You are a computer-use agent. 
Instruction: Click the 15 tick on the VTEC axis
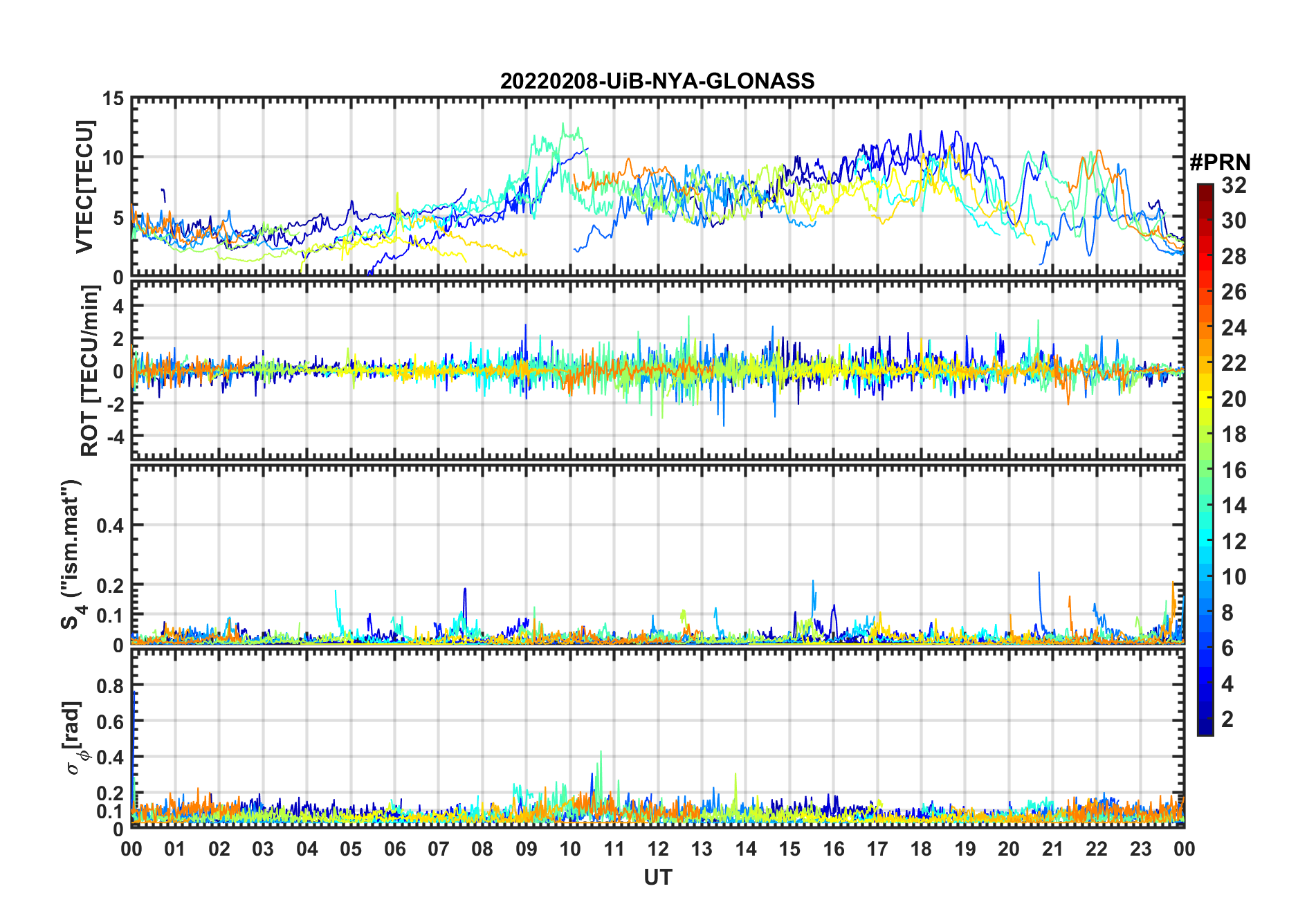coord(113,99)
